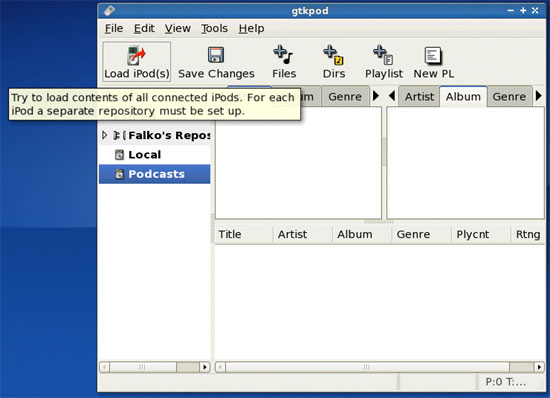This screenshot has height=398, width=550.
Task: Open the Tools menu
Action: tap(214, 28)
